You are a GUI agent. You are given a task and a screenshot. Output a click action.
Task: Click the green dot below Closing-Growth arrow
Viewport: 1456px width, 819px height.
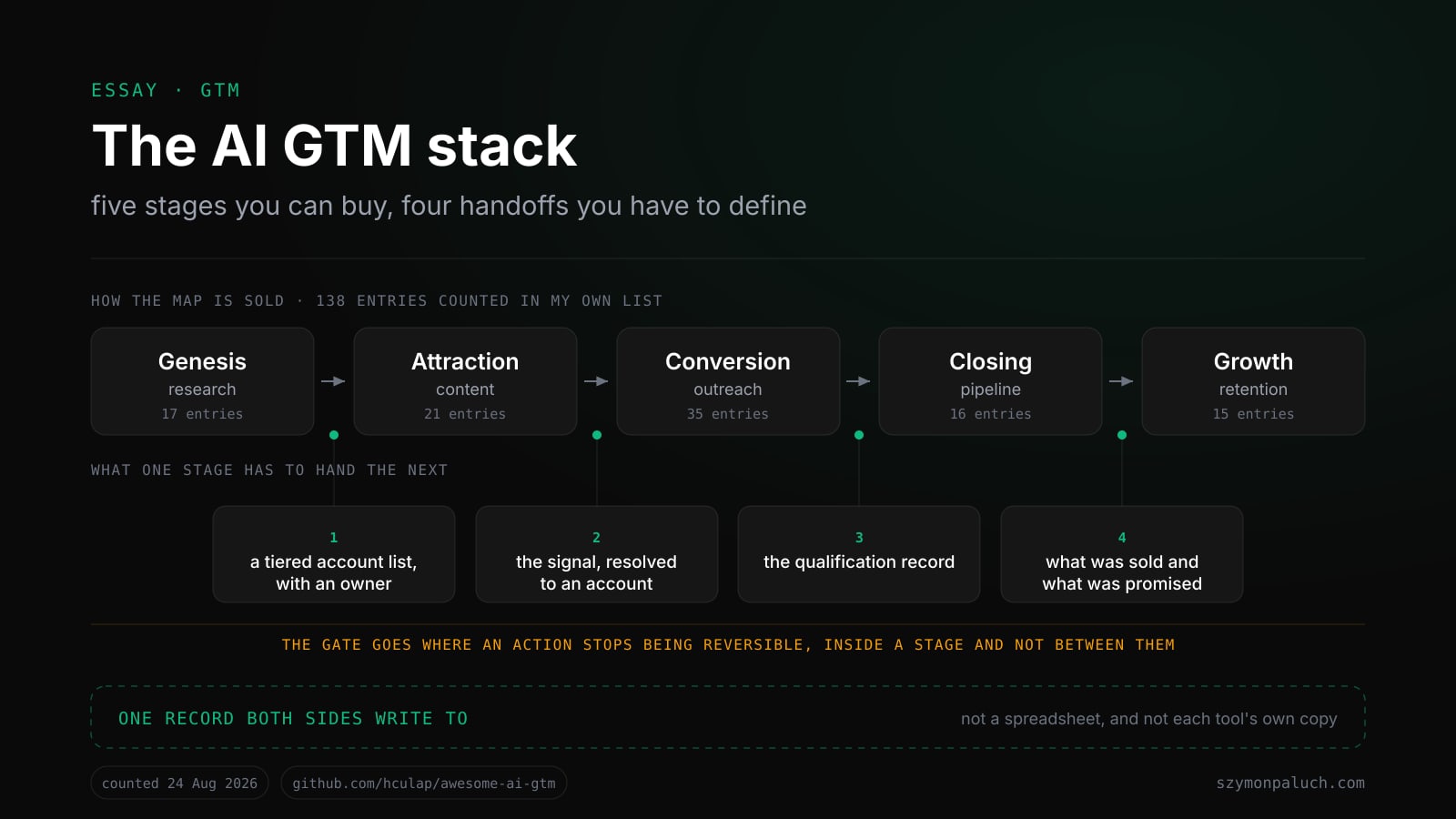[x=1122, y=435]
